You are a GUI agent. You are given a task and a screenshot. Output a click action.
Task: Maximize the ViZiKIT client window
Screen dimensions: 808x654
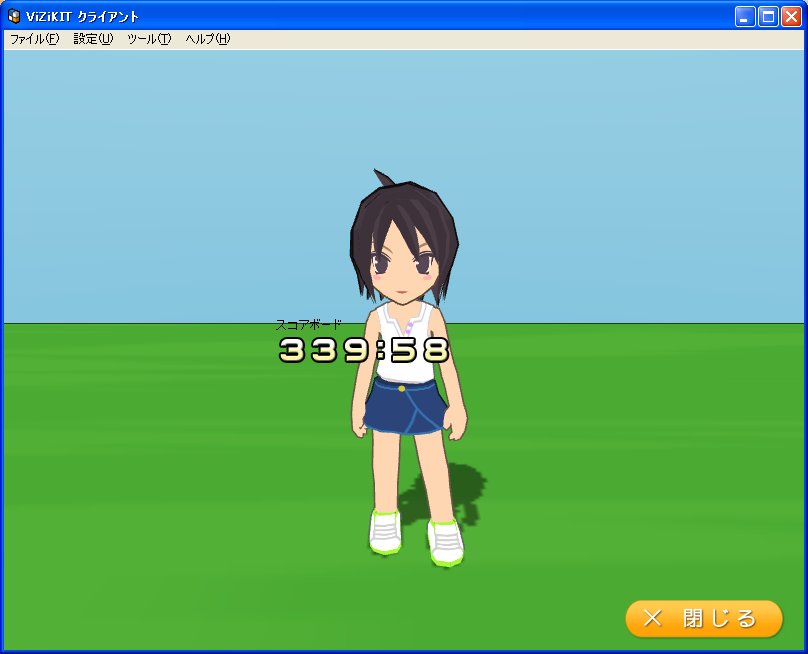(x=768, y=17)
